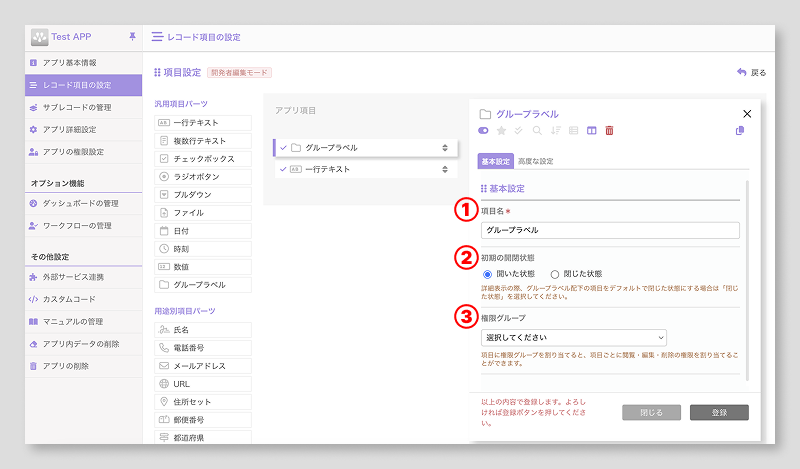The image size is (800, 469).
Task: Open アプリ内データの削除 in the sidebar
Action: pyautogui.click(x=84, y=344)
